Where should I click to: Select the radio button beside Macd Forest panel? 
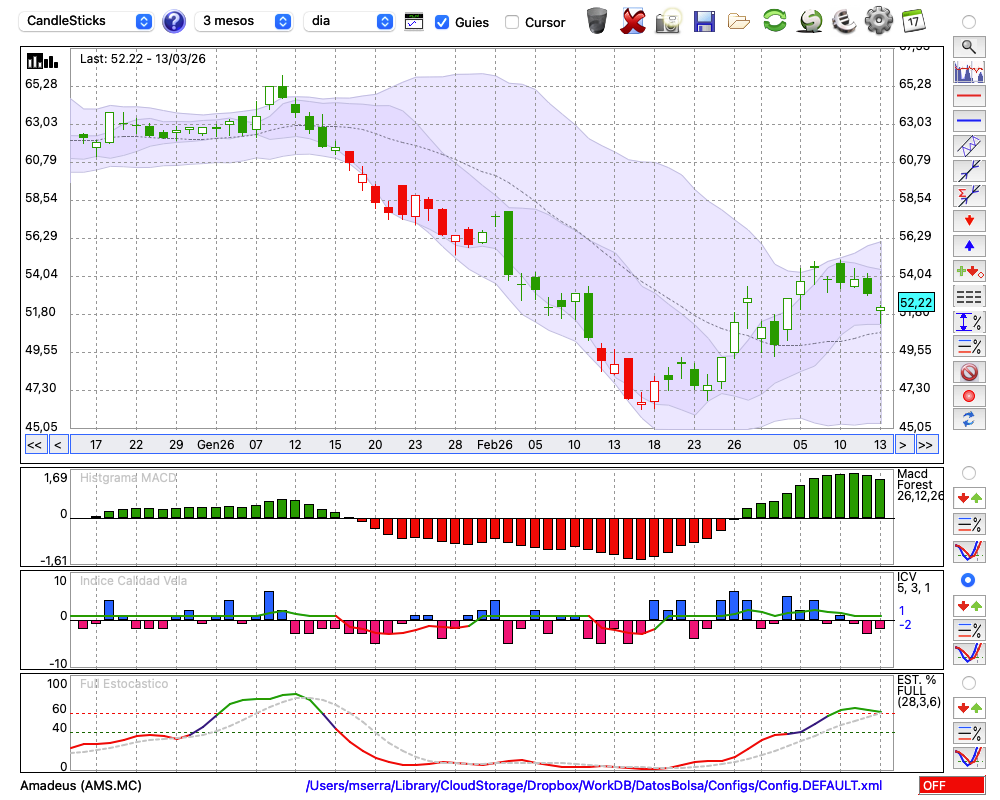coord(968,472)
